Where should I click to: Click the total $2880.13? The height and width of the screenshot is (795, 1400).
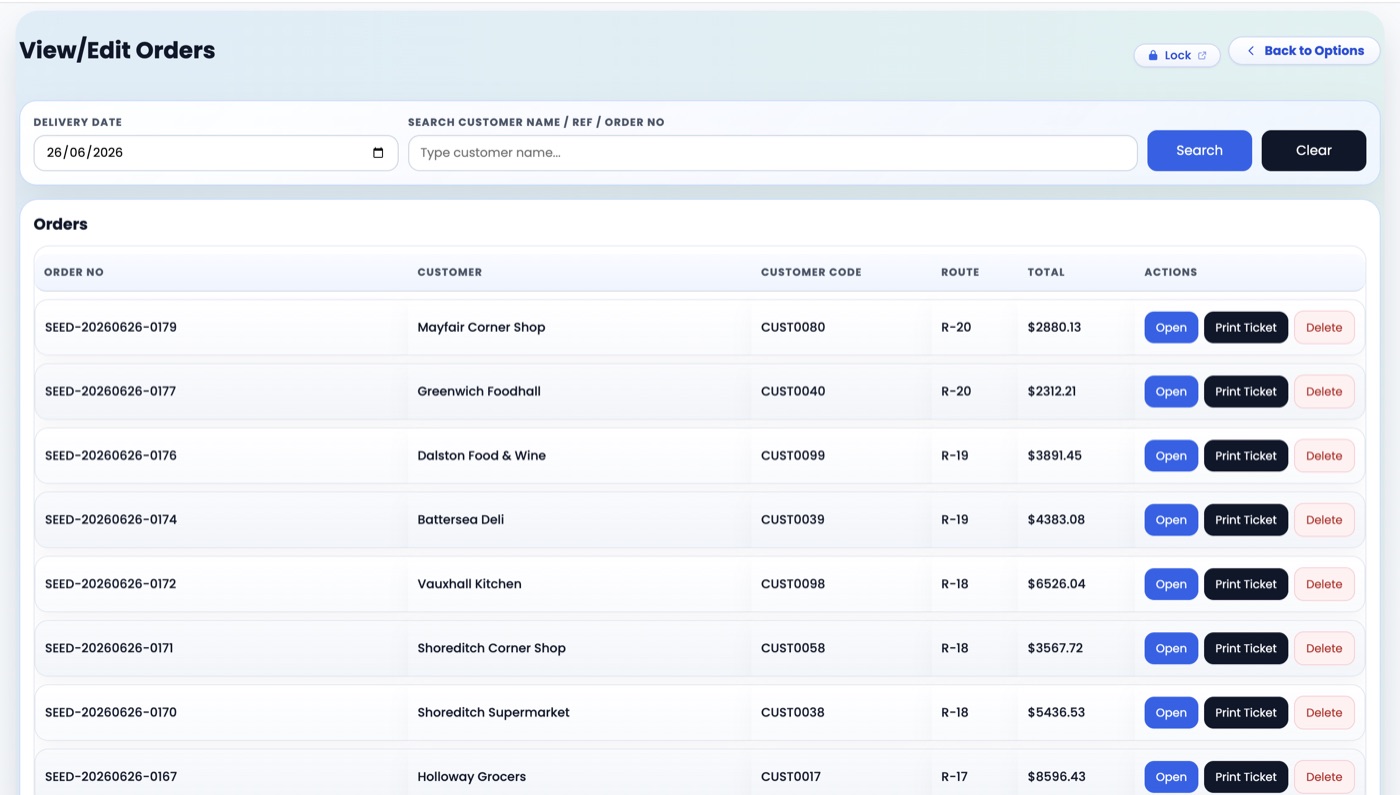pyautogui.click(x=1054, y=327)
